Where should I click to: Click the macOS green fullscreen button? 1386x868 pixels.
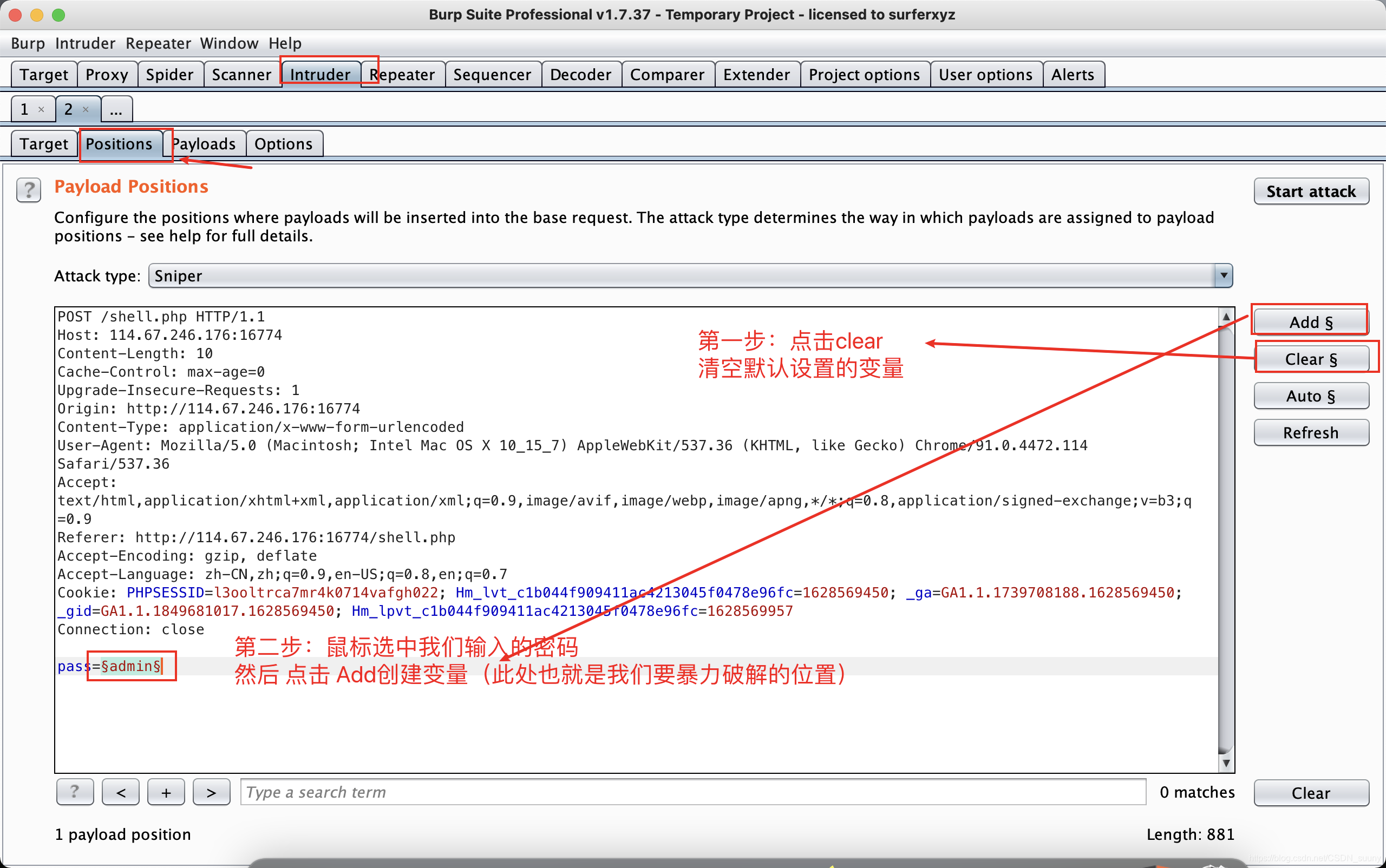click(x=58, y=15)
